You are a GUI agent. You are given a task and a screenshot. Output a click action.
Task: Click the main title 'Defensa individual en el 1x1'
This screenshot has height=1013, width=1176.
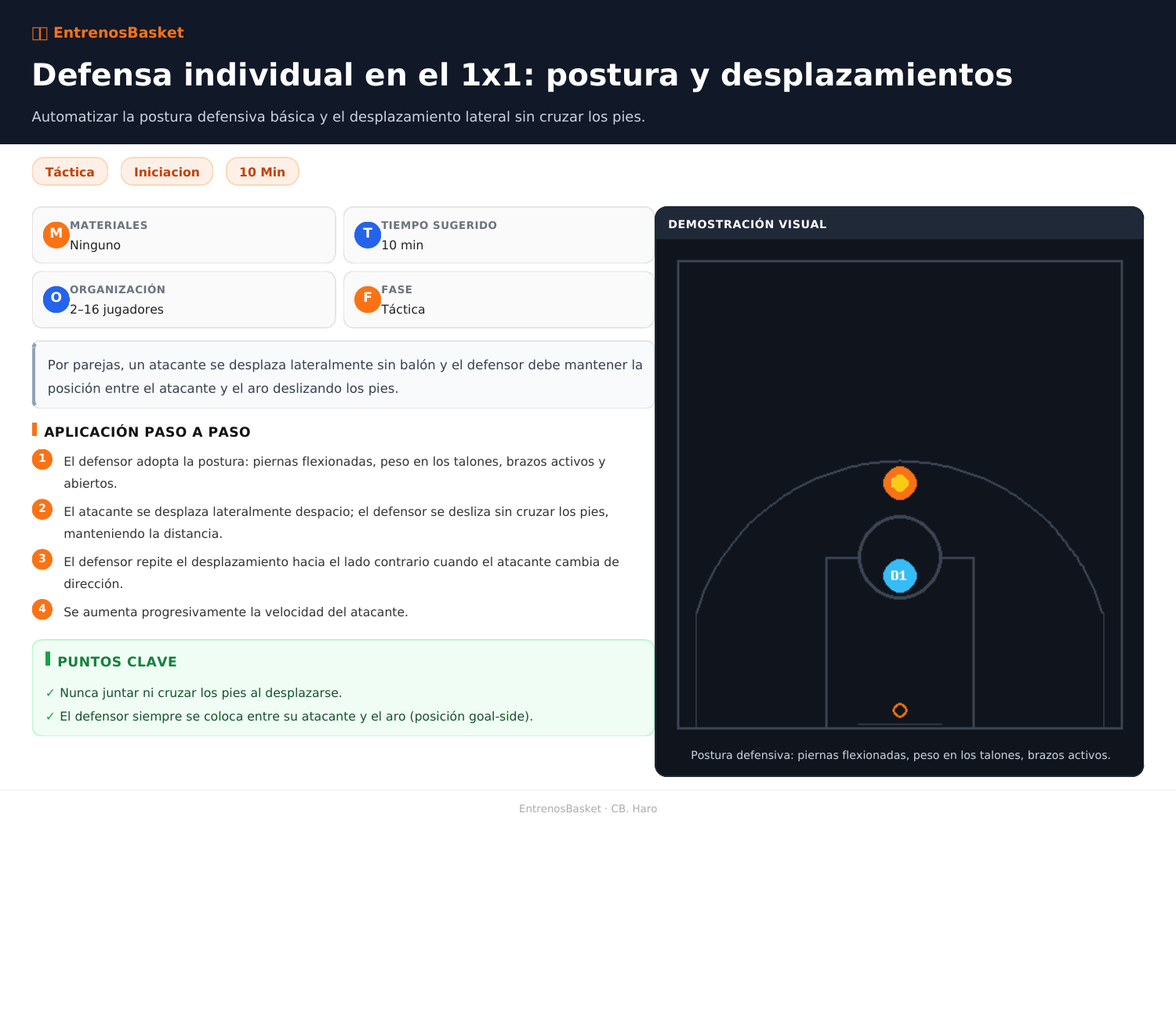point(522,75)
